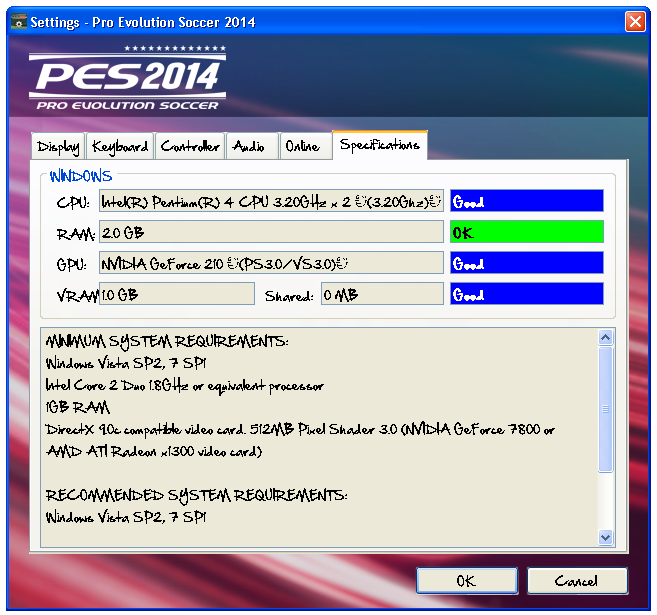The height and width of the screenshot is (615, 657).
Task: Go to the Audio tab
Action: tap(252, 146)
